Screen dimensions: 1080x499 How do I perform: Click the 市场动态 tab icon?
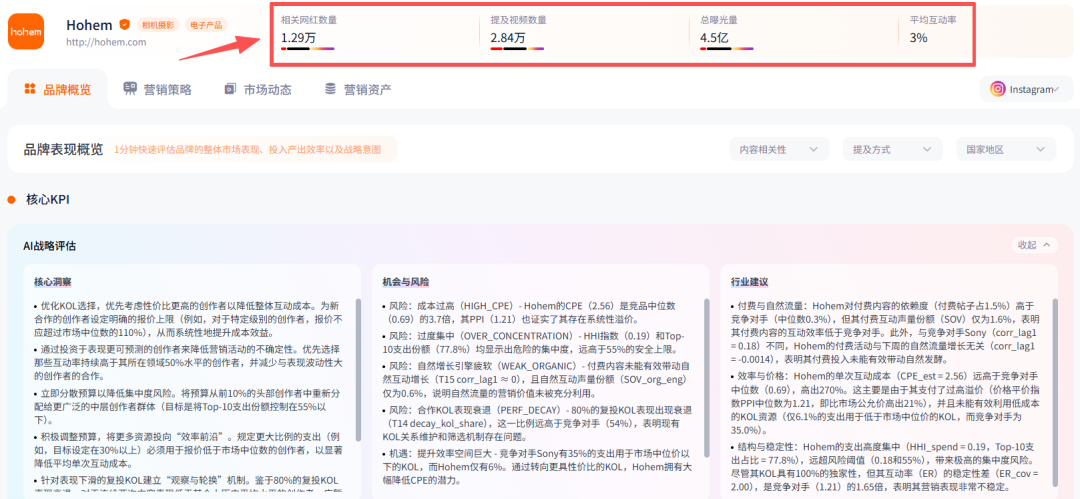230,89
